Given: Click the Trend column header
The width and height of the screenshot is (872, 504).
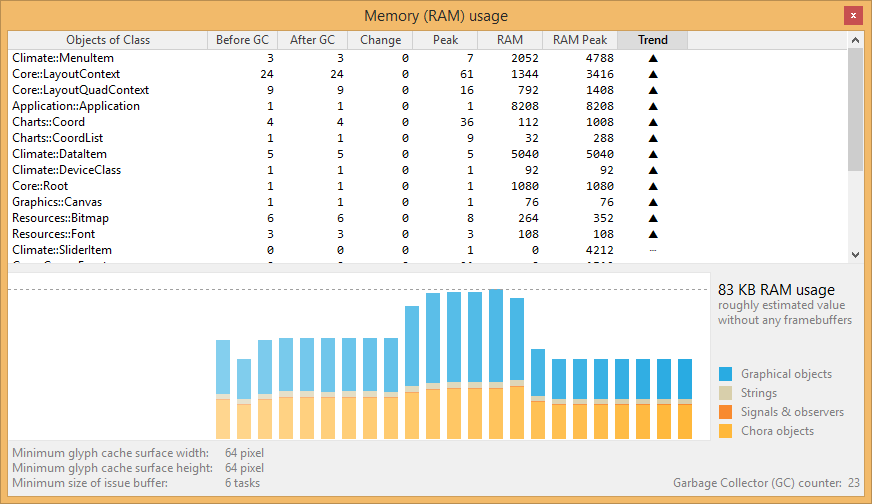Looking at the screenshot, I should coord(653,40).
